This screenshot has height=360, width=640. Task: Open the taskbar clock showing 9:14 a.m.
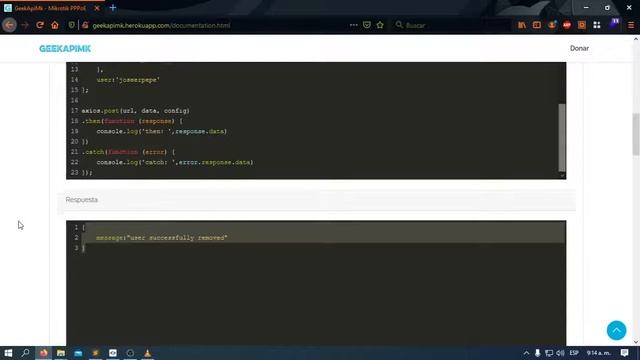coord(599,353)
